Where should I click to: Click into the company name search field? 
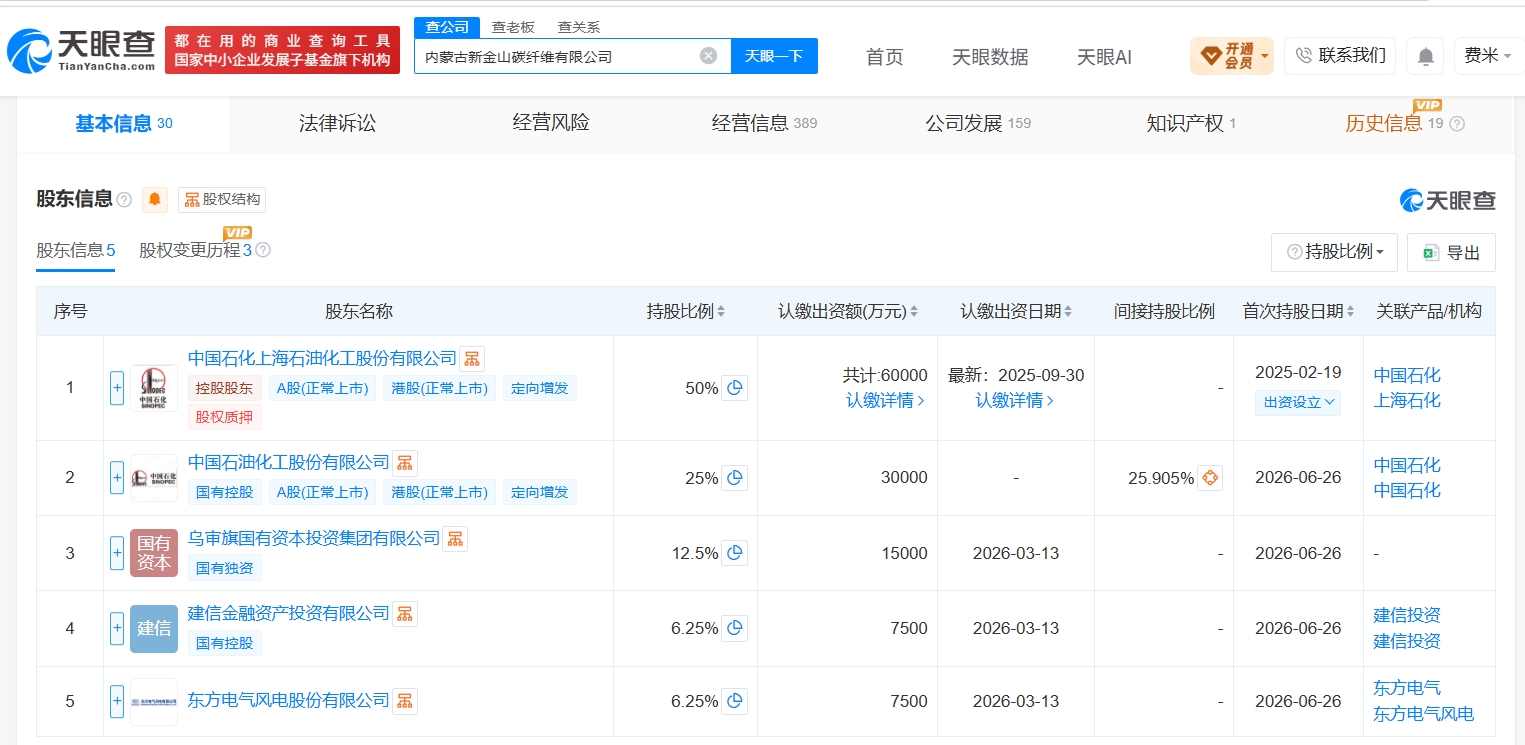556,57
